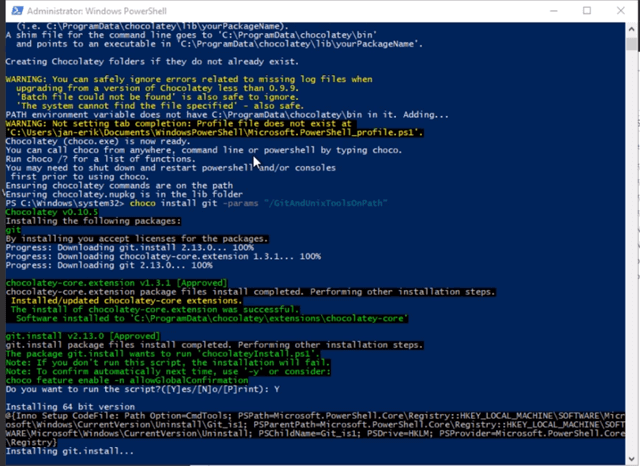Click 'Installing 64 bit version' line

[x=70, y=407]
